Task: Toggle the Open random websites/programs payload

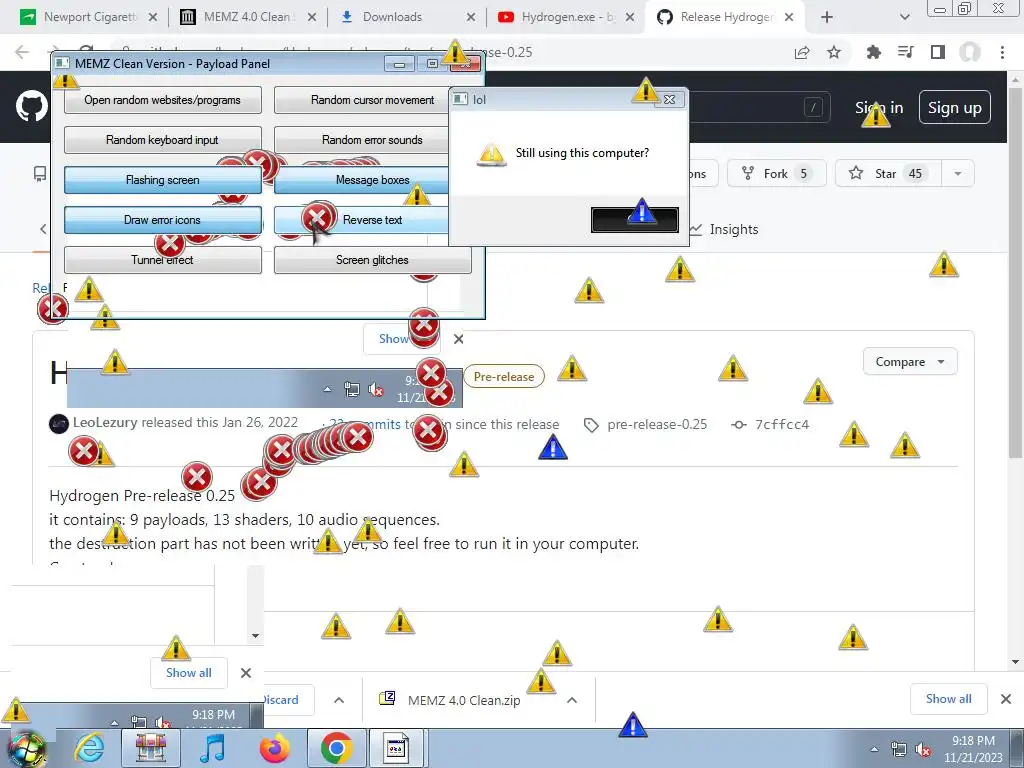Action: [x=163, y=100]
